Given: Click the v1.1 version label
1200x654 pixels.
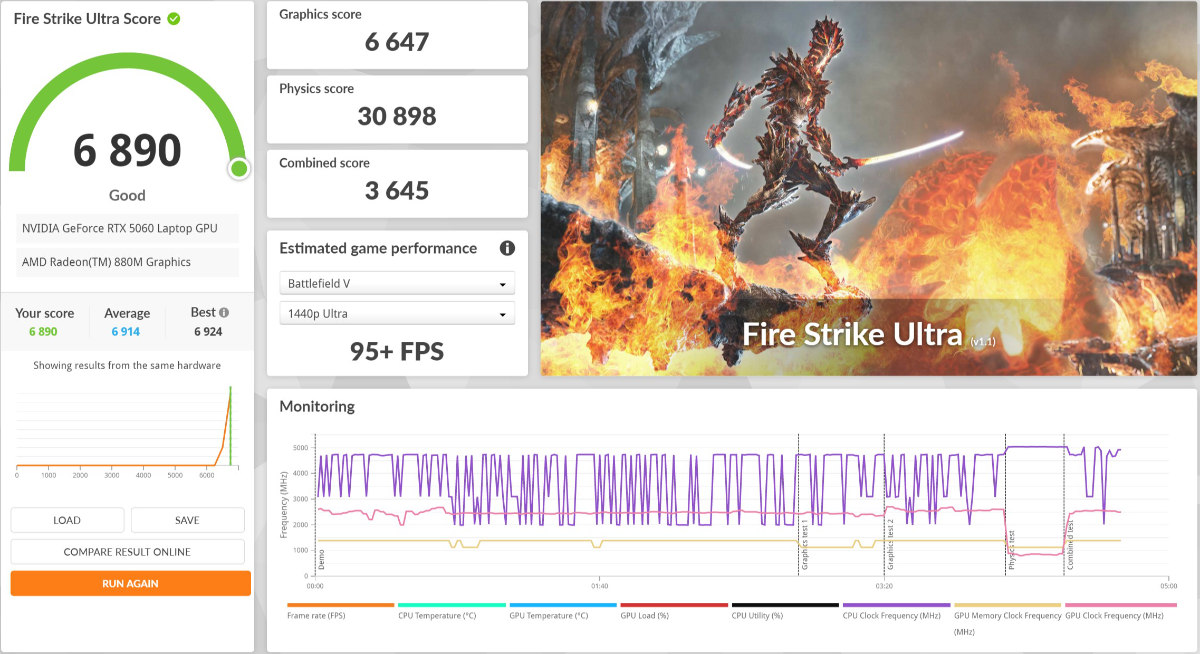Looking at the screenshot, I should 982,342.
